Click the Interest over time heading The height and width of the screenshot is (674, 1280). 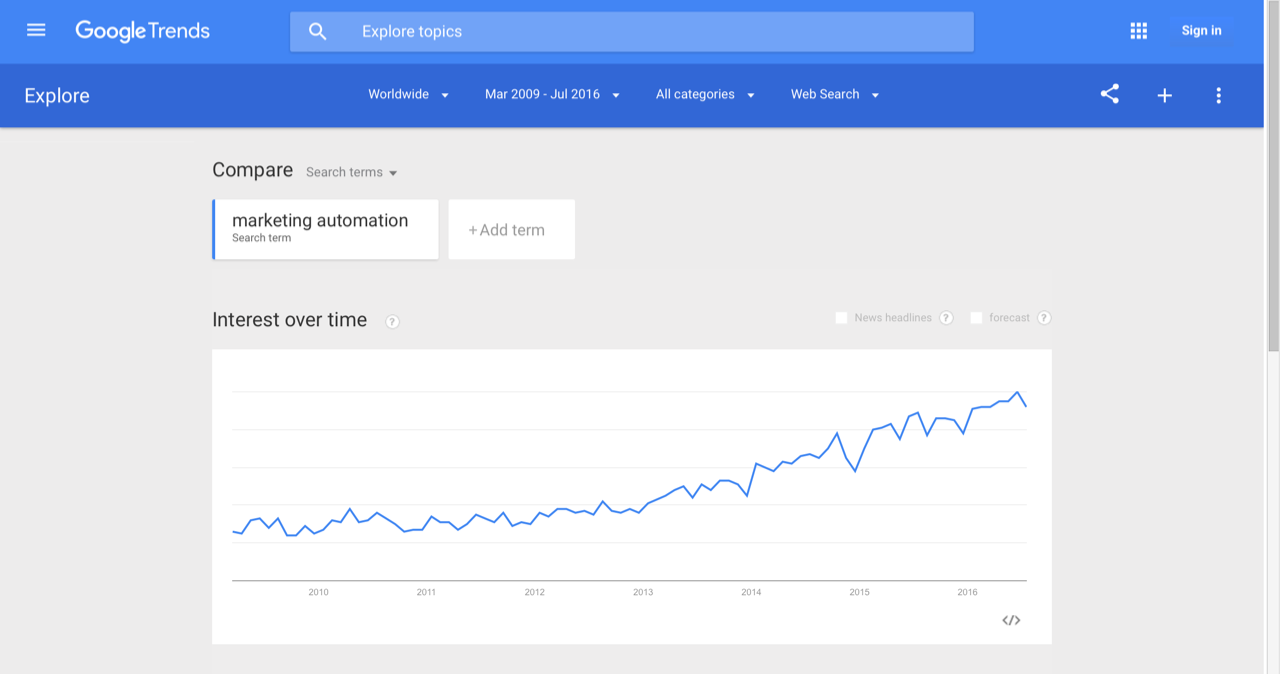[290, 320]
